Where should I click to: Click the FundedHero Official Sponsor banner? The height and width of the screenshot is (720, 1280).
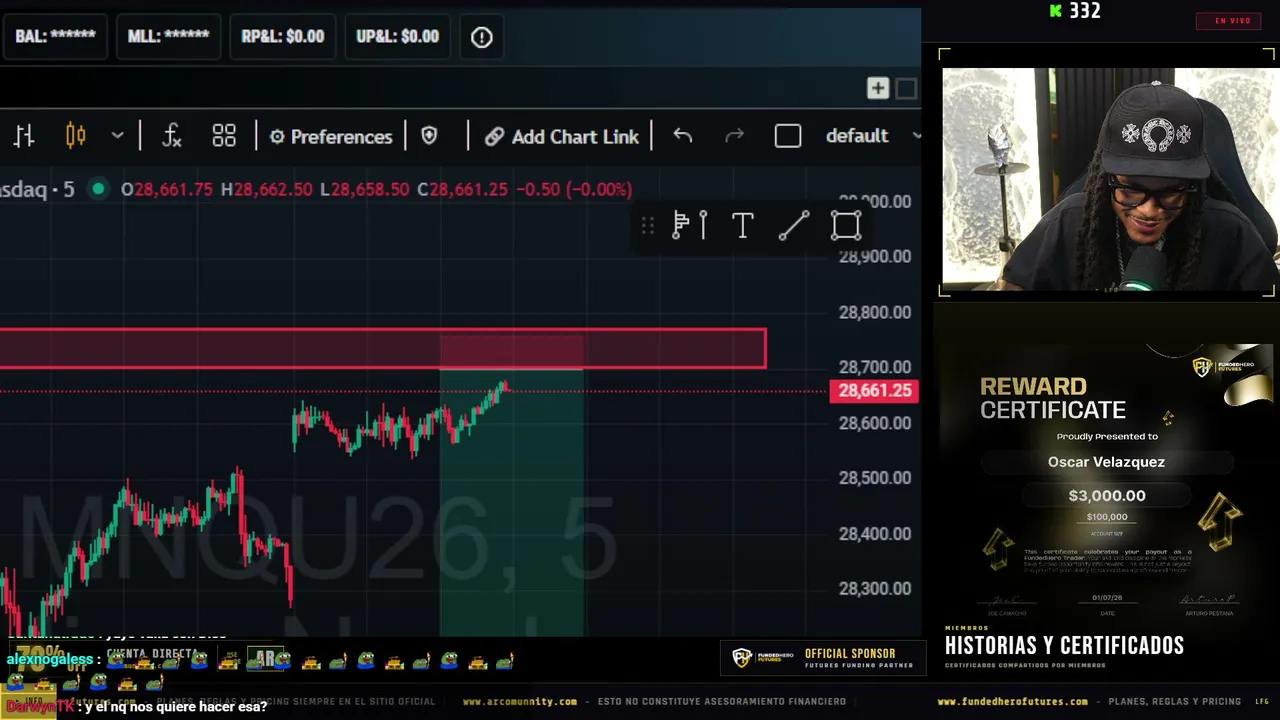[x=822, y=658]
